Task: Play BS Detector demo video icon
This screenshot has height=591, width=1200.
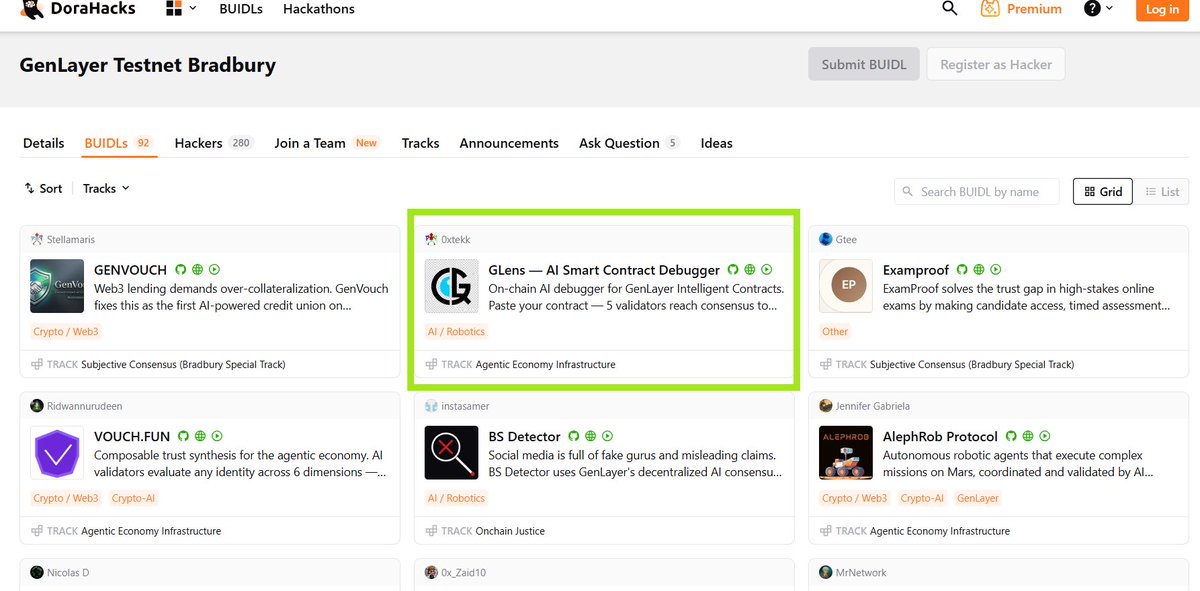Action: click(x=608, y=436)
